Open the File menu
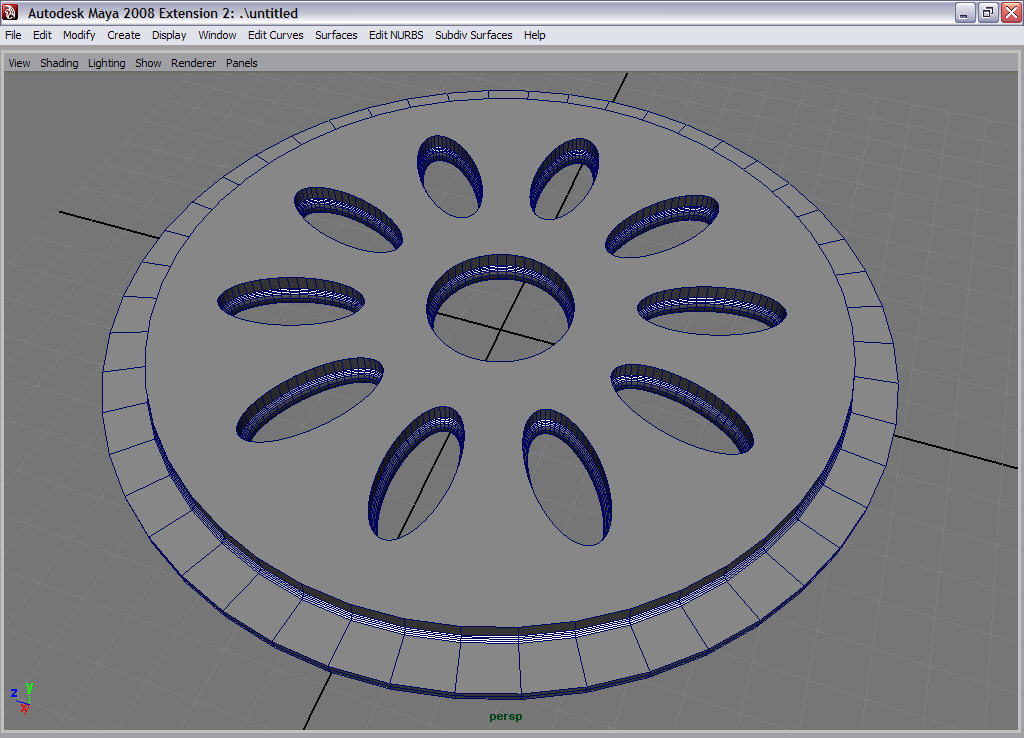Image resolution: width=1024 pixels, height=738 pixels. tap(13, 35)
